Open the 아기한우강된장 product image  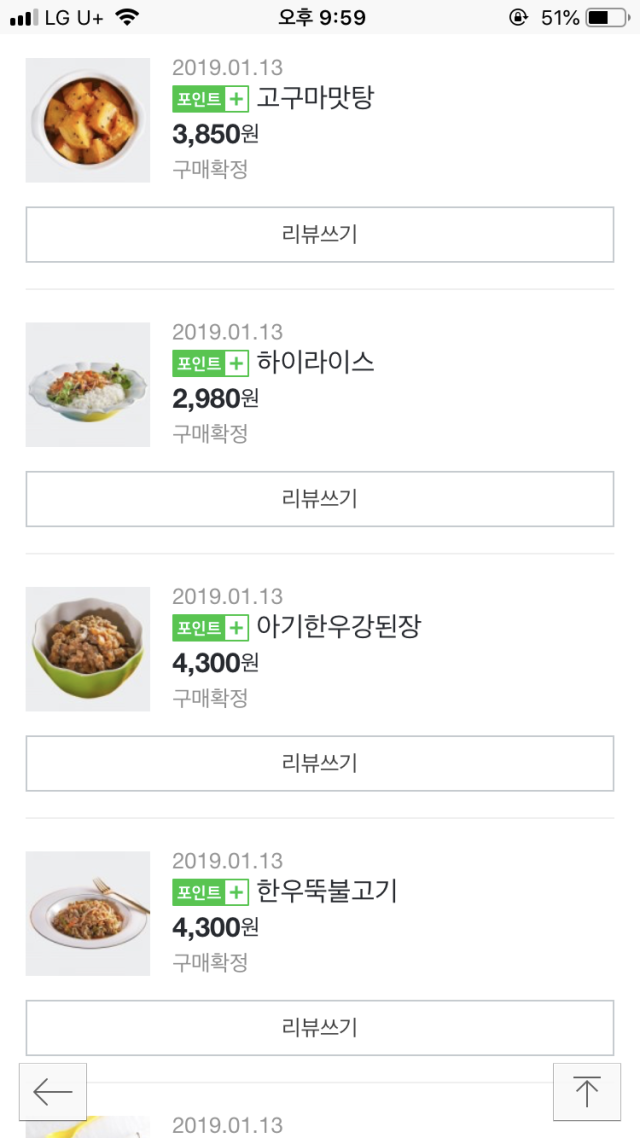(88, 649)
